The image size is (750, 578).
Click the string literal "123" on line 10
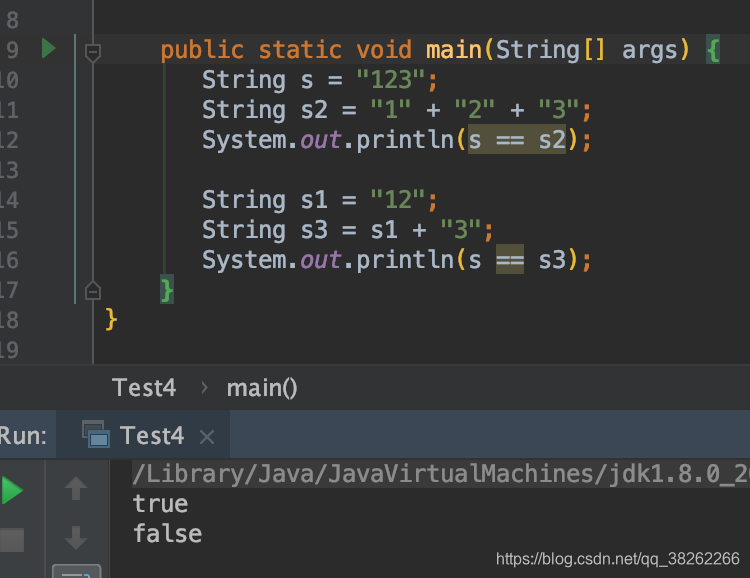click(x=391, y=79)
